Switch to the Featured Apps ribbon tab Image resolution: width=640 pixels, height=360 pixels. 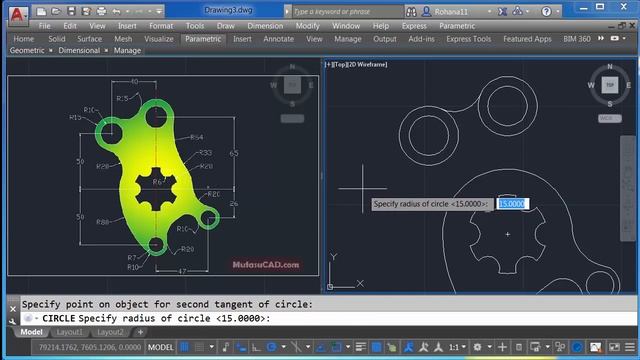pyautogui.click(x=527, y=39)
